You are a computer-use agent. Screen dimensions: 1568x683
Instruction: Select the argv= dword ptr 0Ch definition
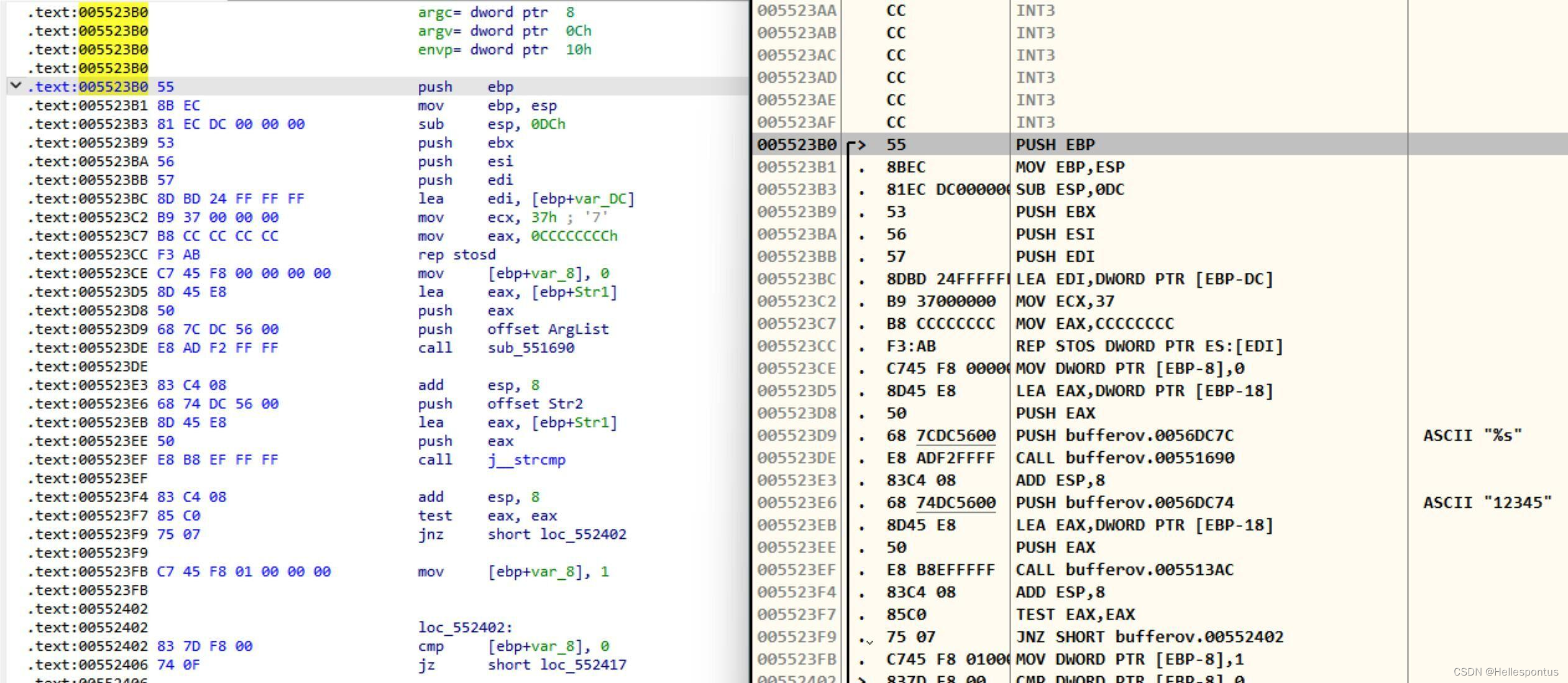[x=504, y=30]
